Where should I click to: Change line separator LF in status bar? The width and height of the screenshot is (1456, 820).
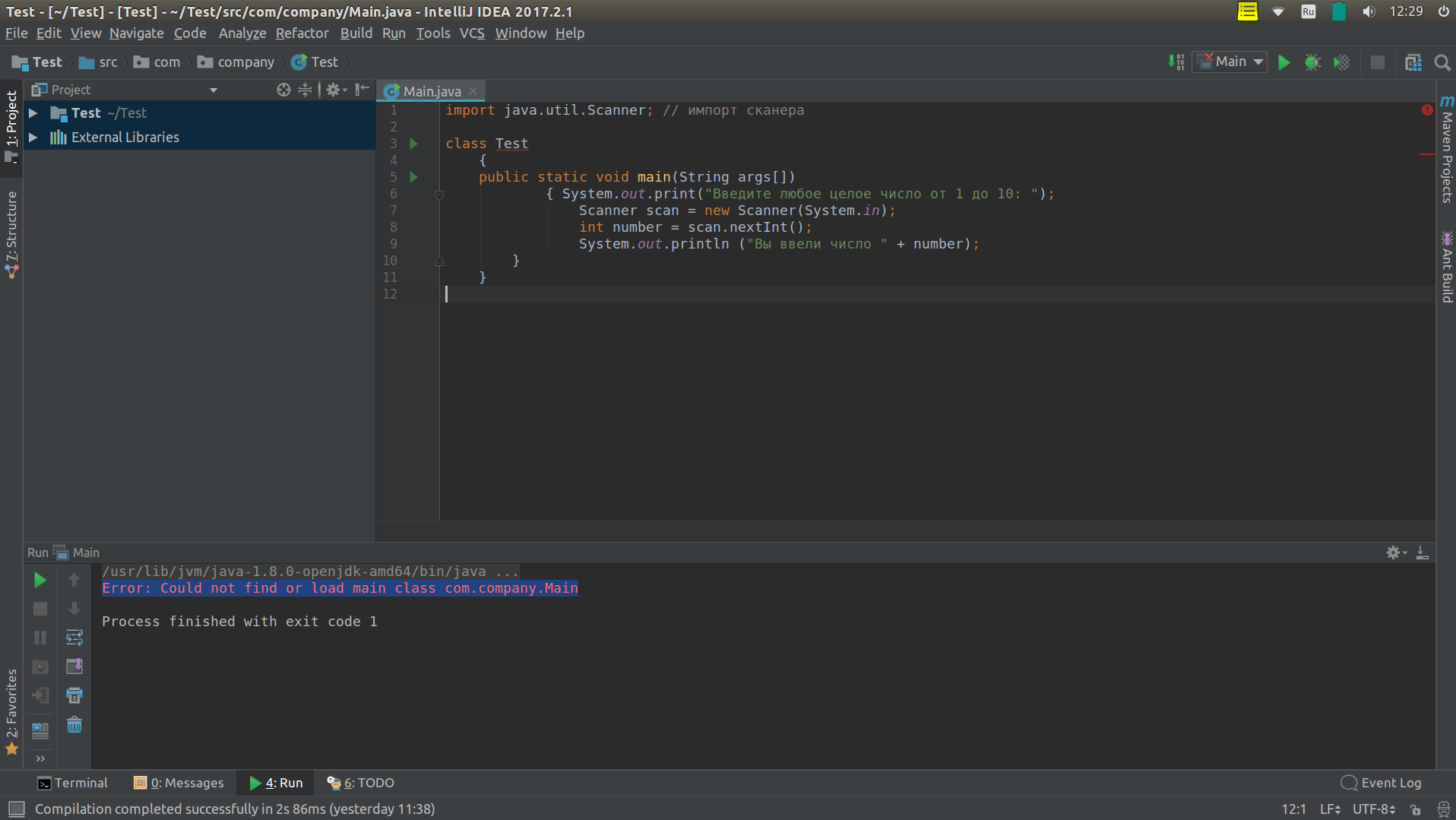[1330, 809]
